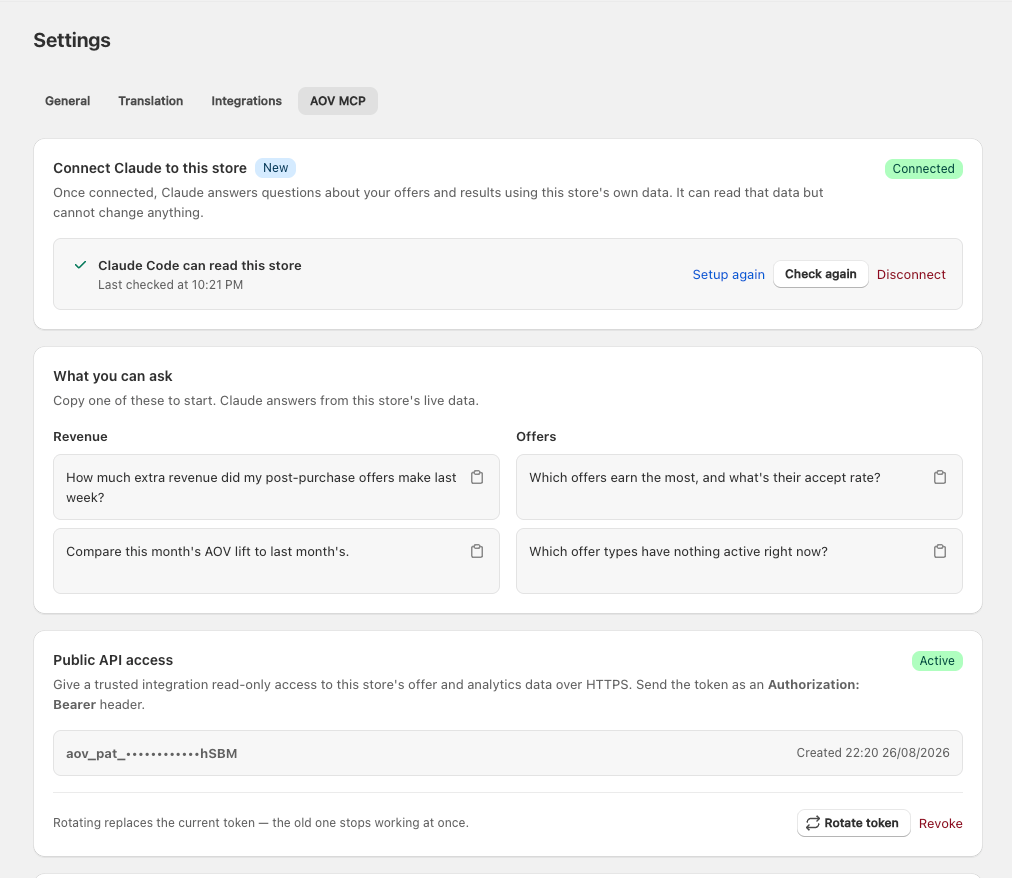
Task: Click the green checkmark next to Claude Code
Action: pyautogui.click(x=80, y=265)
